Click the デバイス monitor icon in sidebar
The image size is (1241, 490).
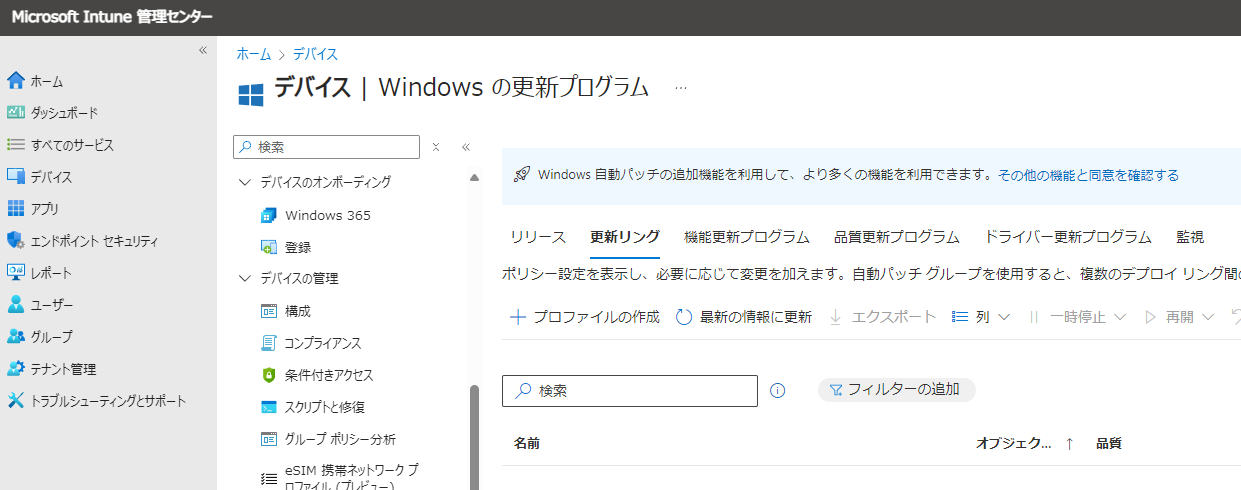pyautogui.click(x=15, y=177)
